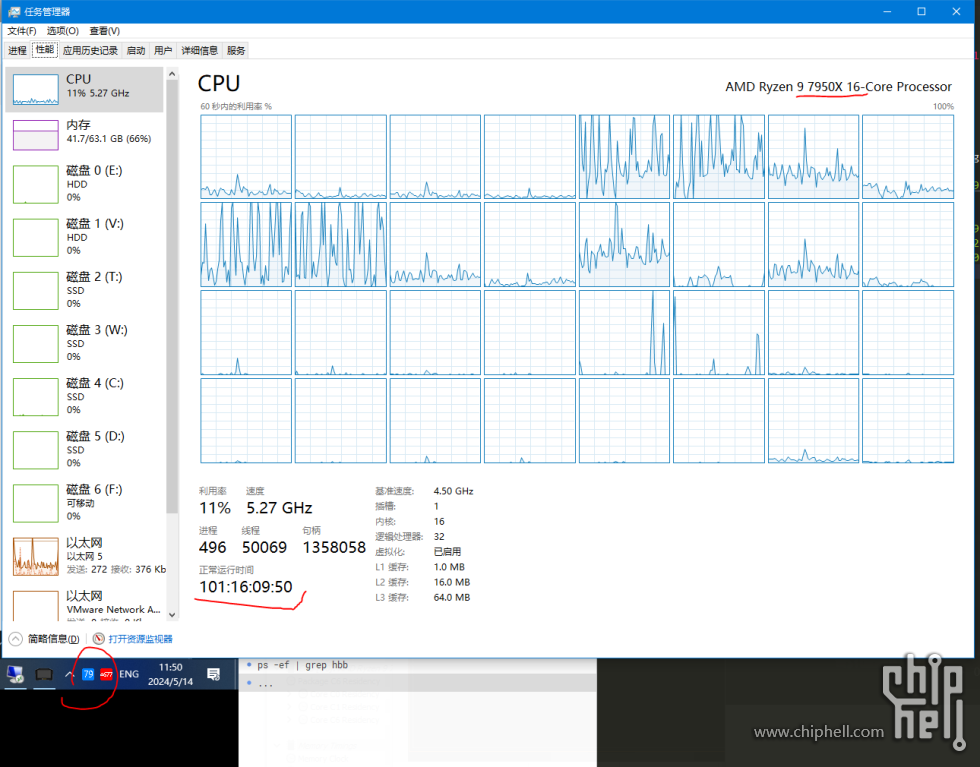Click the blue 79 tray icon
Image resolution: width=980 pixels, height=767 pixels.
88,674
